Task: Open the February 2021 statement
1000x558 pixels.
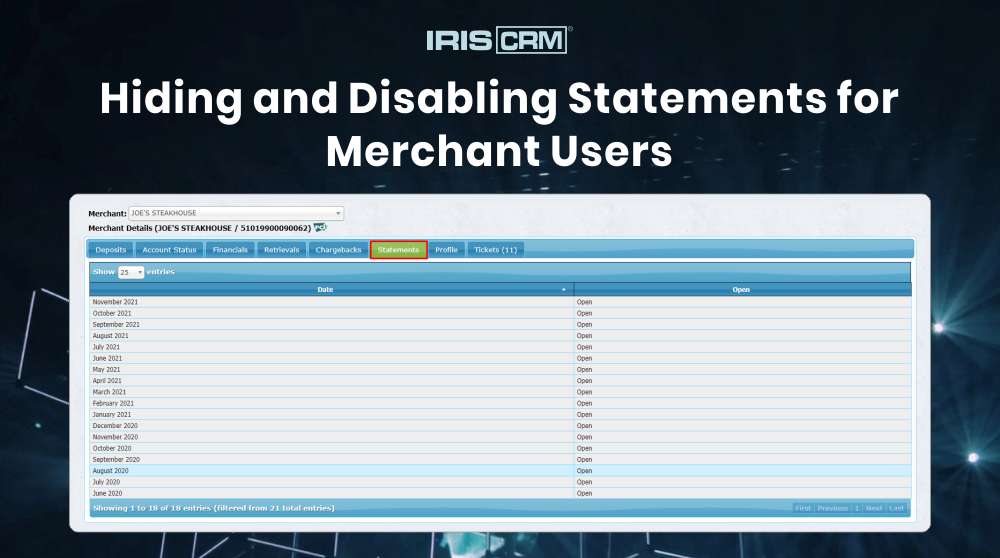Action: pos(584,404)
